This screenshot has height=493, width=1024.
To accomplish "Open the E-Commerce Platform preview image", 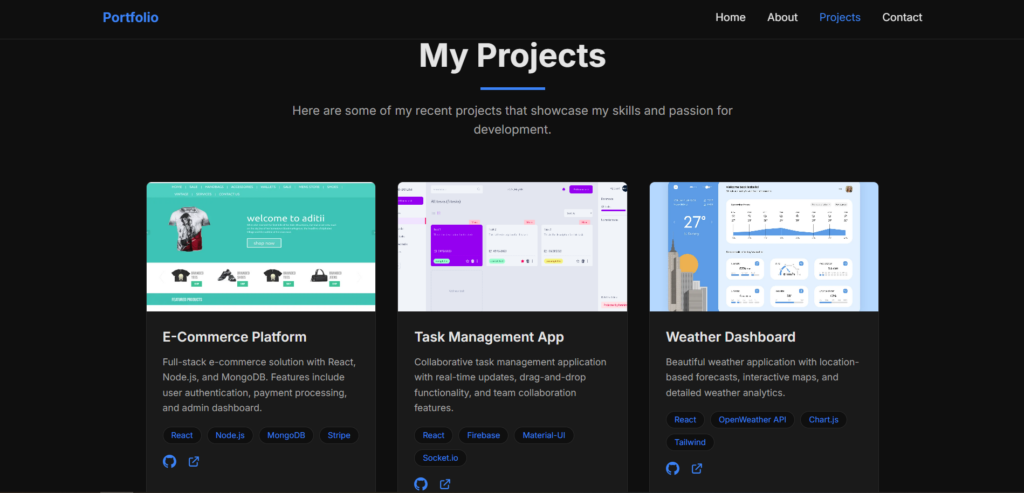I will pos(261,247).
